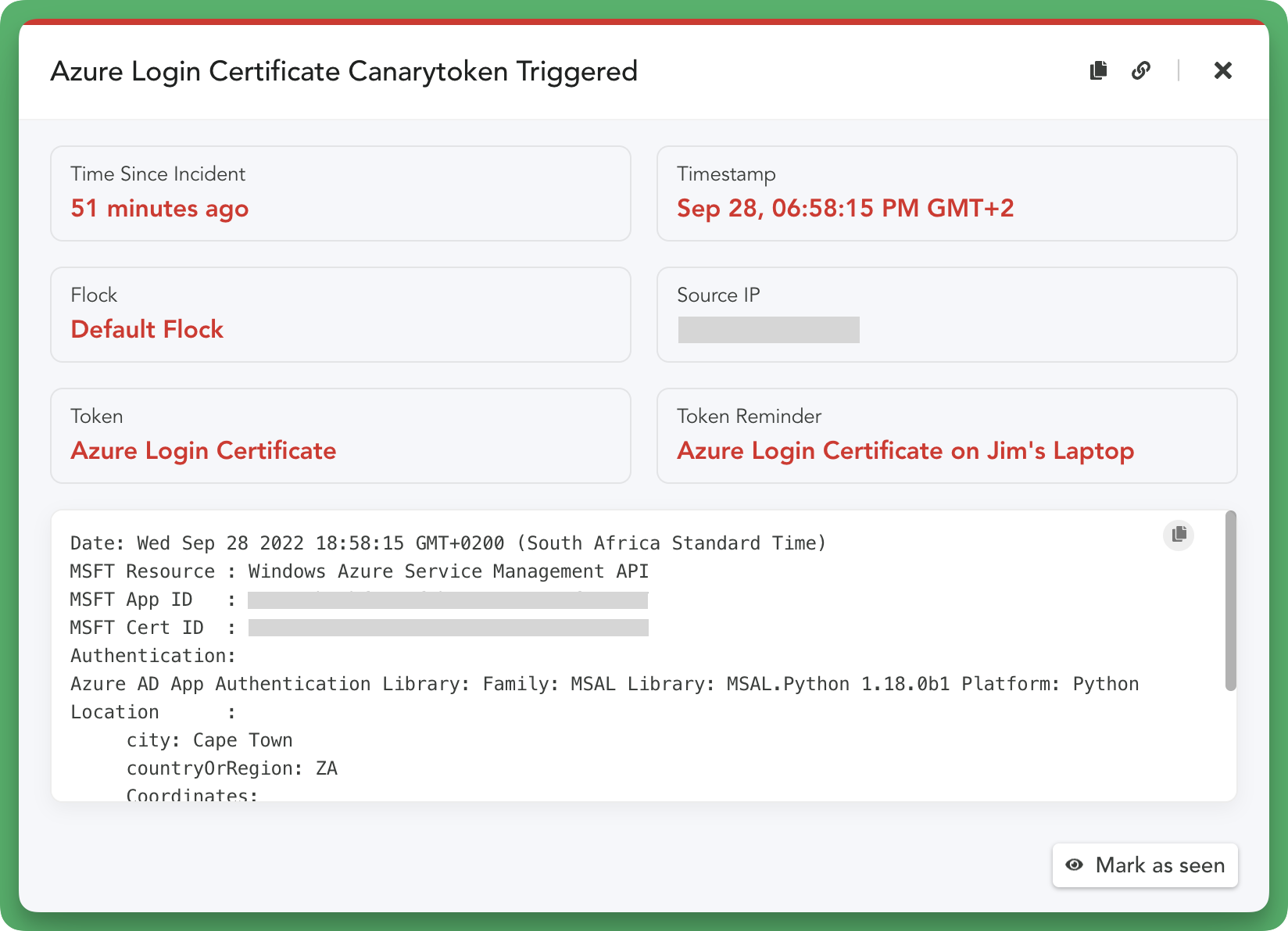Click the redacted MSFT Cert ID value
1288x931 pixels.
pos(448,628)
